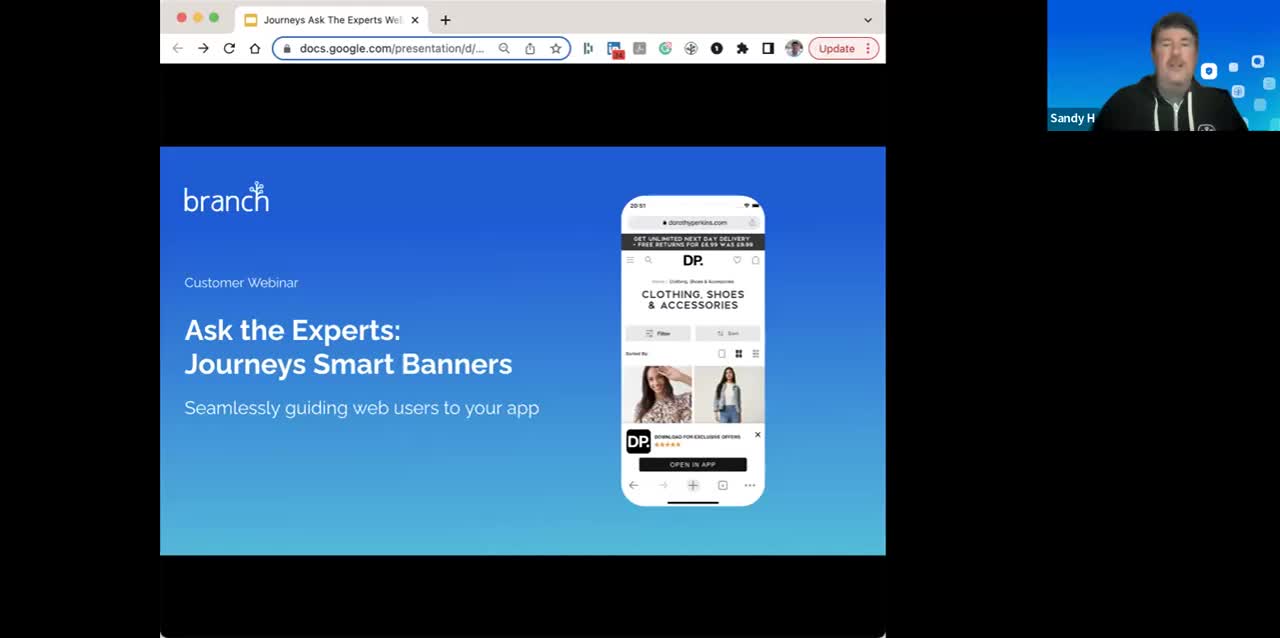Screen dimensions: 1280x638
Task: Click the docs.google.com address bar
Action: coord(390,48)
